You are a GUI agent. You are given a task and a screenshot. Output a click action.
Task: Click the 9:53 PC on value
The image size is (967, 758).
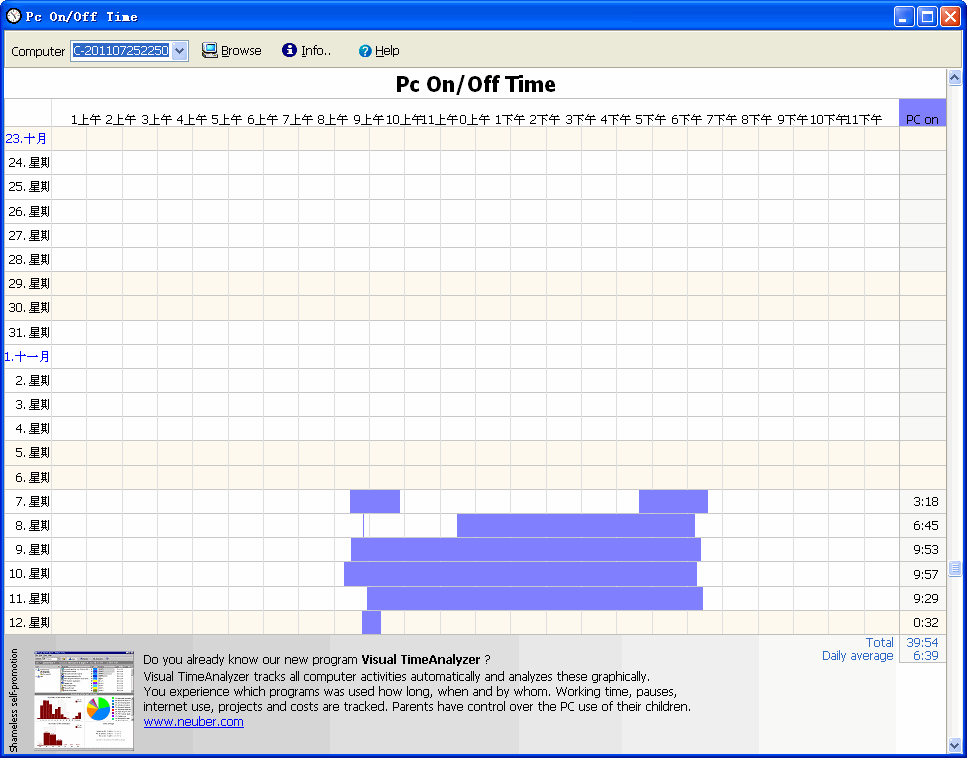(x=926, y=550)
